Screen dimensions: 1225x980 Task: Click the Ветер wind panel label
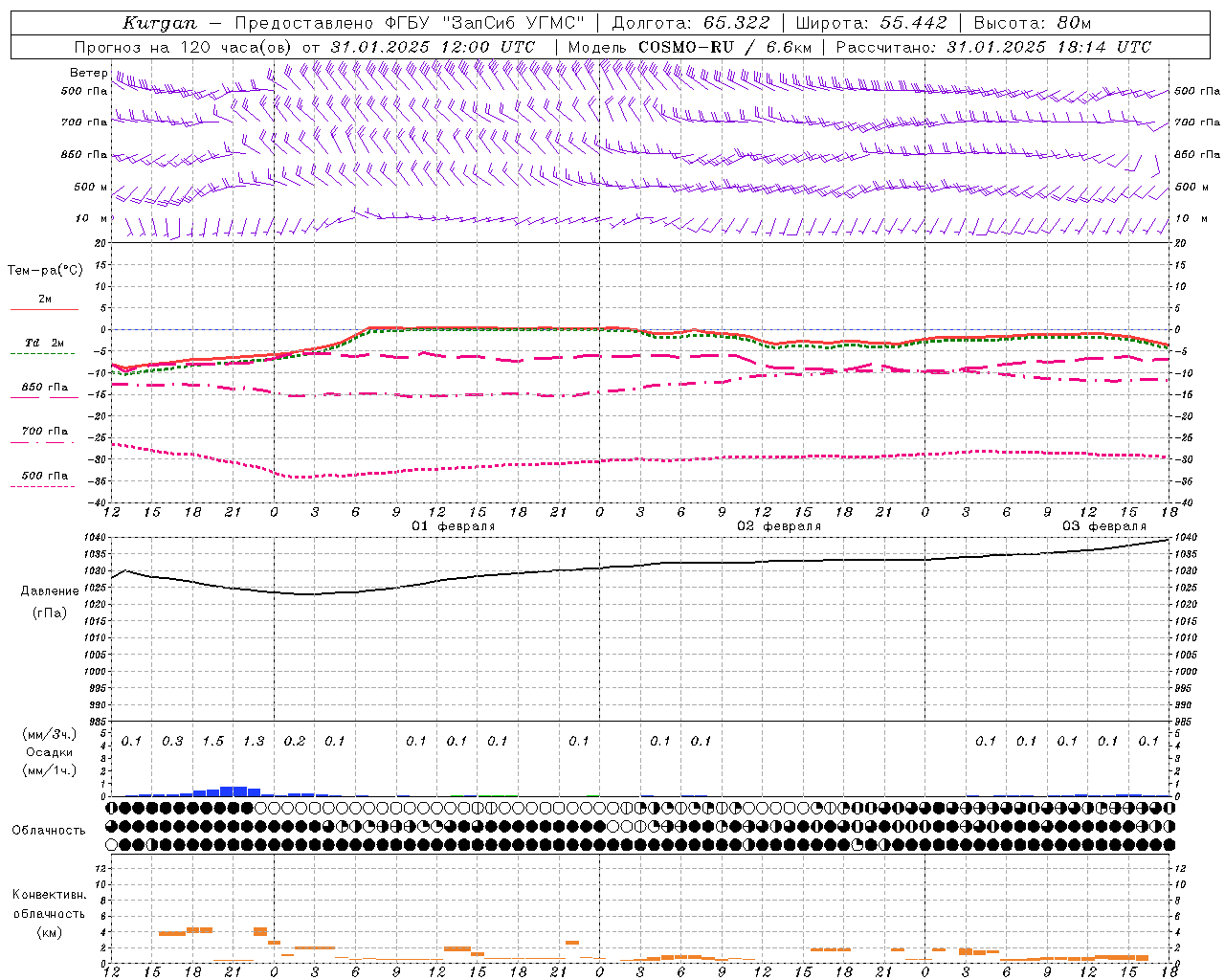(89, 73)
